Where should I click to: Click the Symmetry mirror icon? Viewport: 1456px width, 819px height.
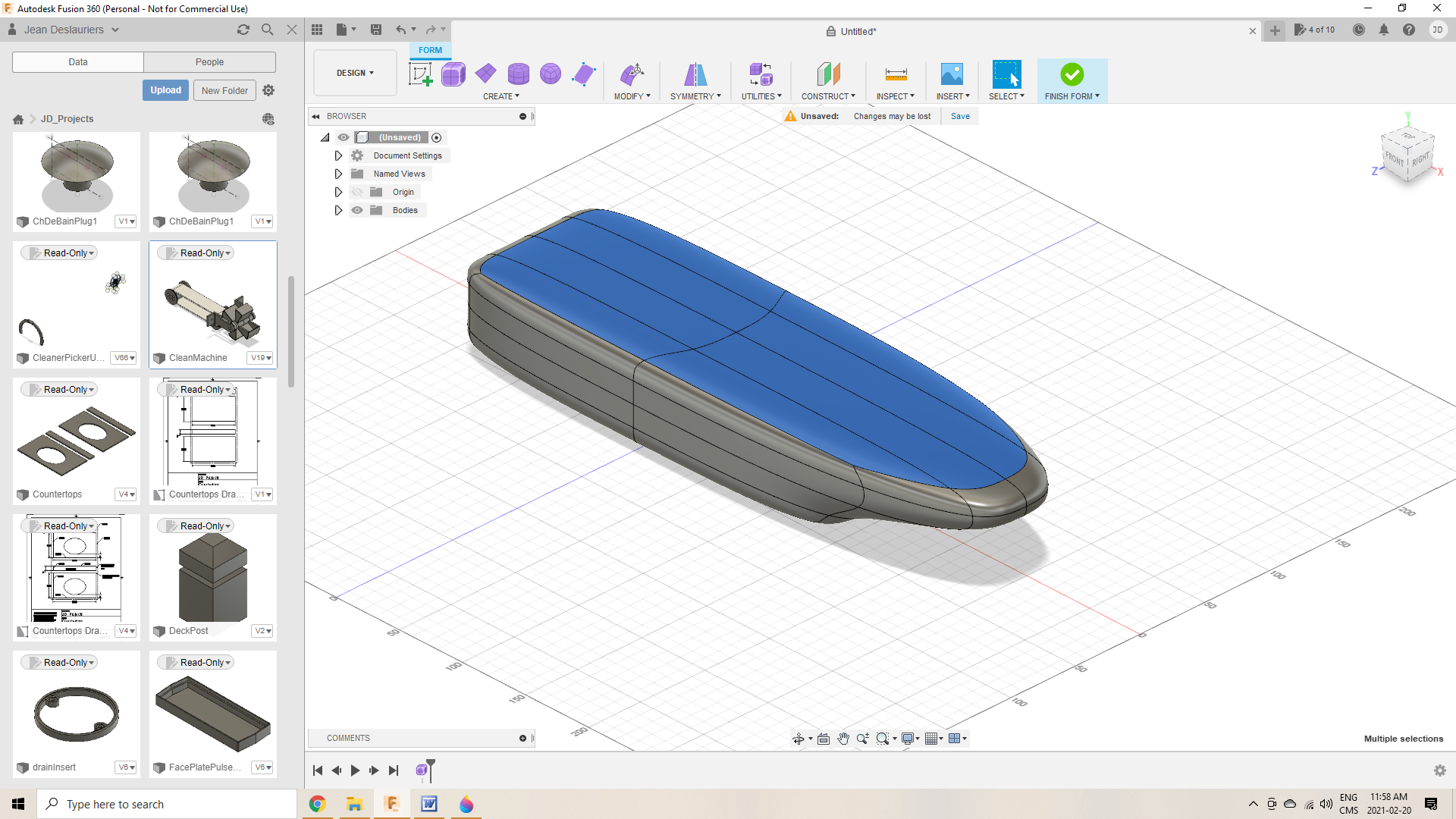click(x=695, y=74)
